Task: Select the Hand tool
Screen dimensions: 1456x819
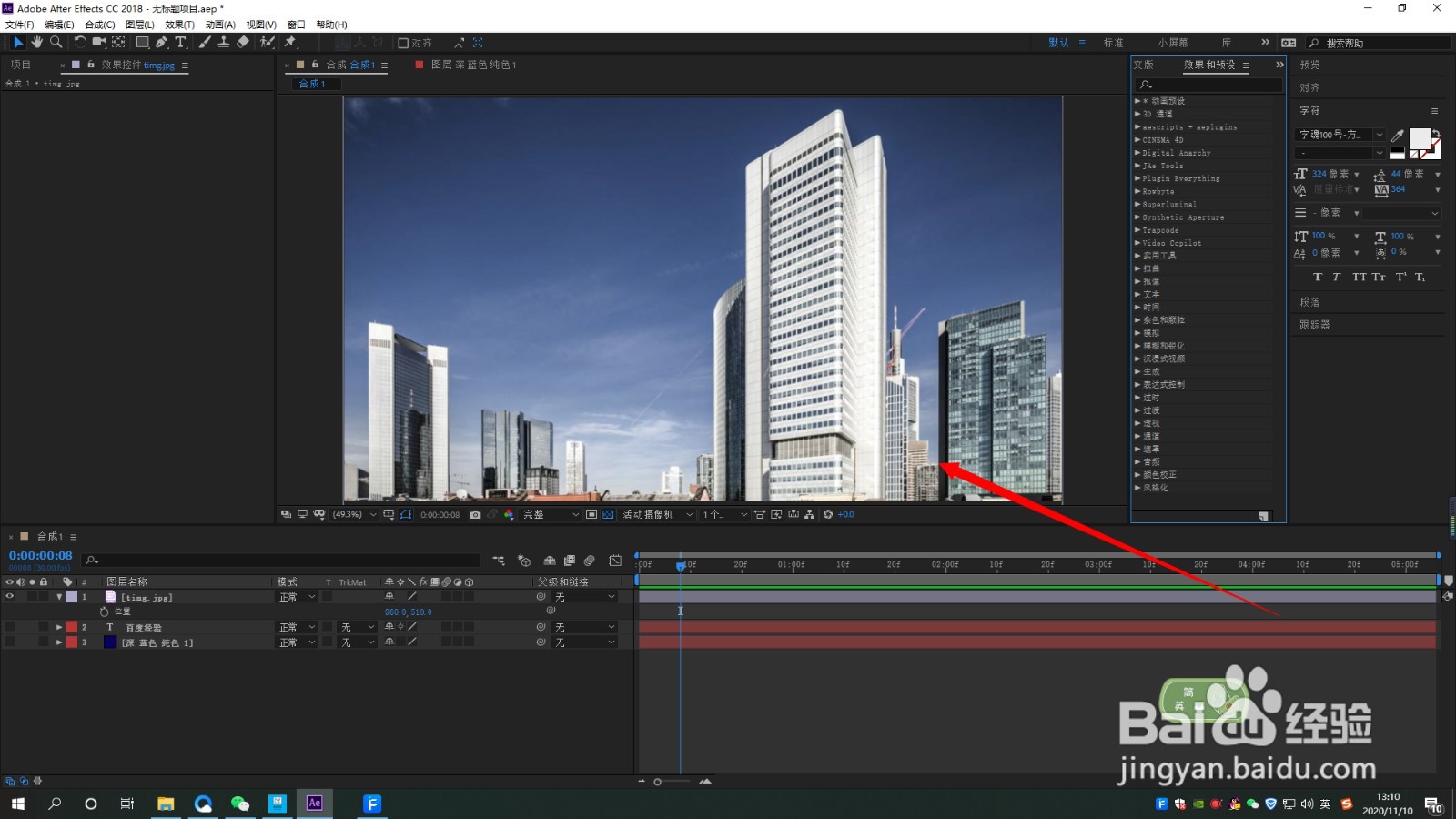Action: coord(36,43)
